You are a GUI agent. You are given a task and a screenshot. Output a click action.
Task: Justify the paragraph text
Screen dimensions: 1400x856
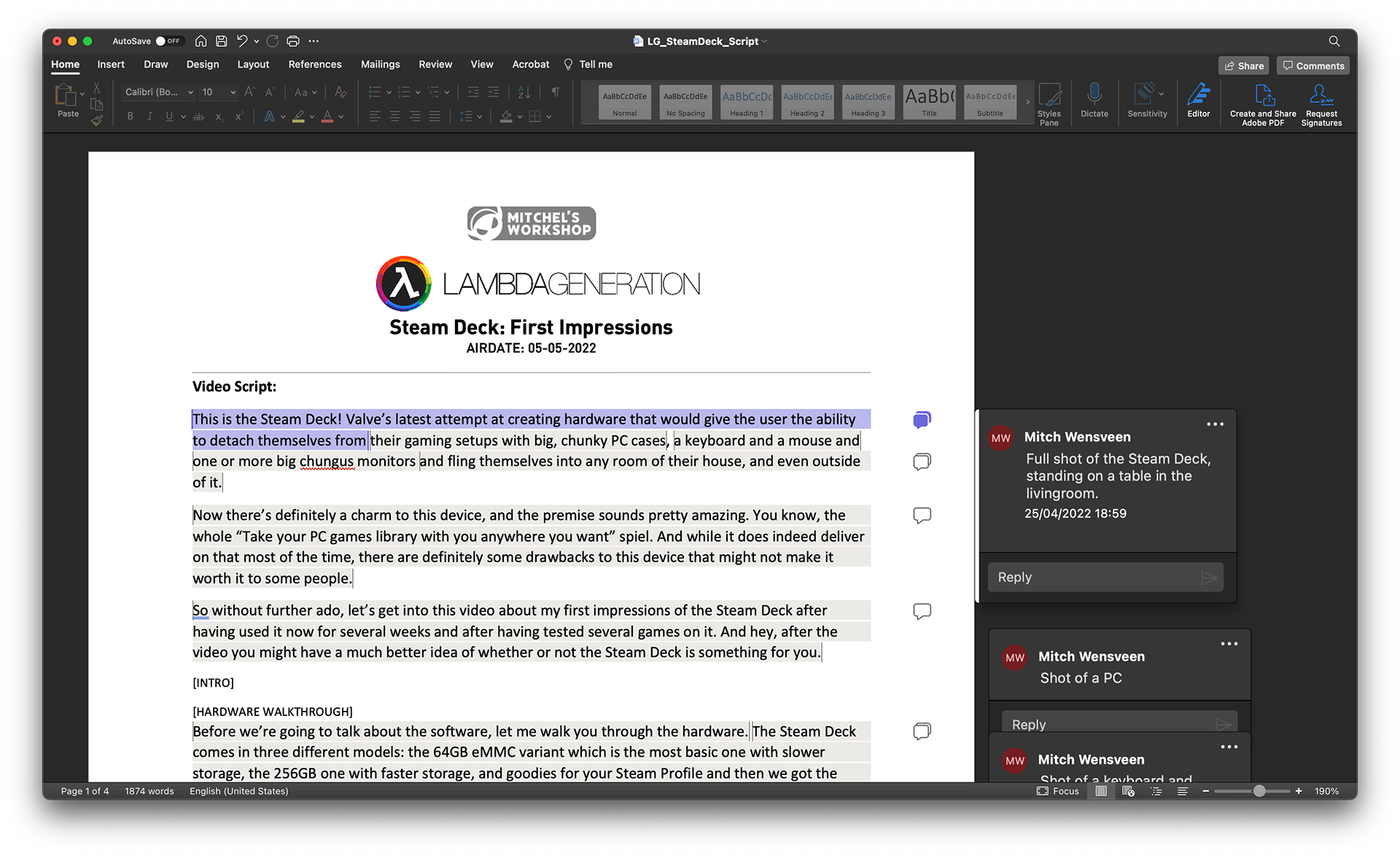point(435,116)
